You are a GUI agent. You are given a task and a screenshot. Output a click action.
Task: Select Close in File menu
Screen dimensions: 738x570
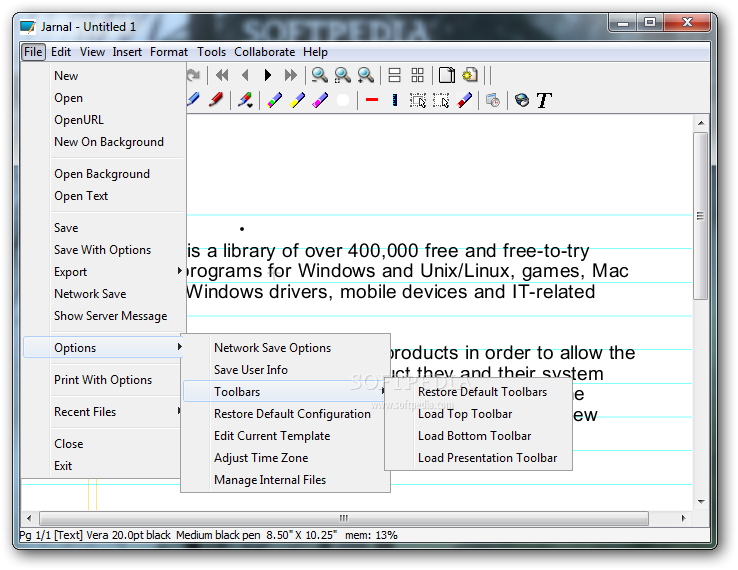coord(103,444)
